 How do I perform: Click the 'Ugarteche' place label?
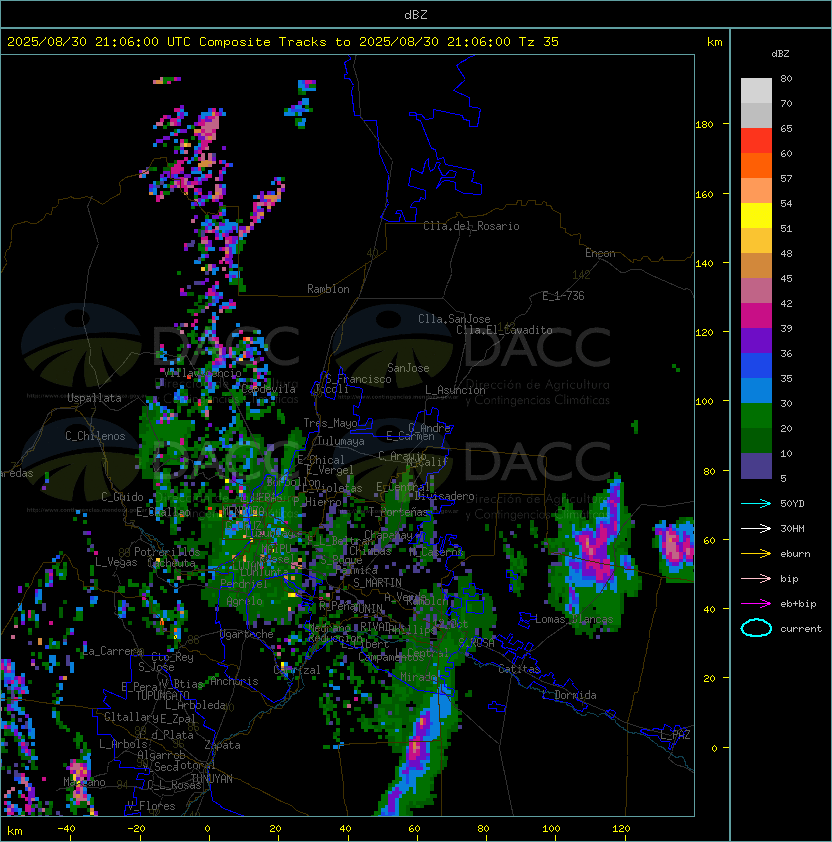click(247, 634)
